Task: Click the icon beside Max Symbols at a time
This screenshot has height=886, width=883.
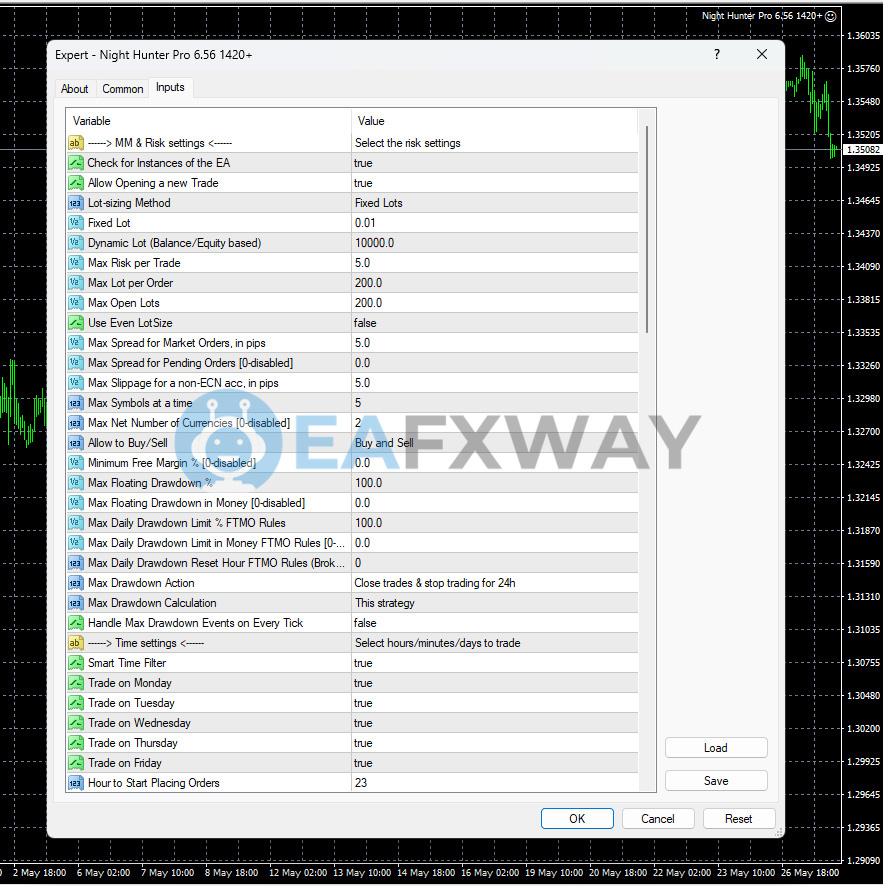Action: 75,403
